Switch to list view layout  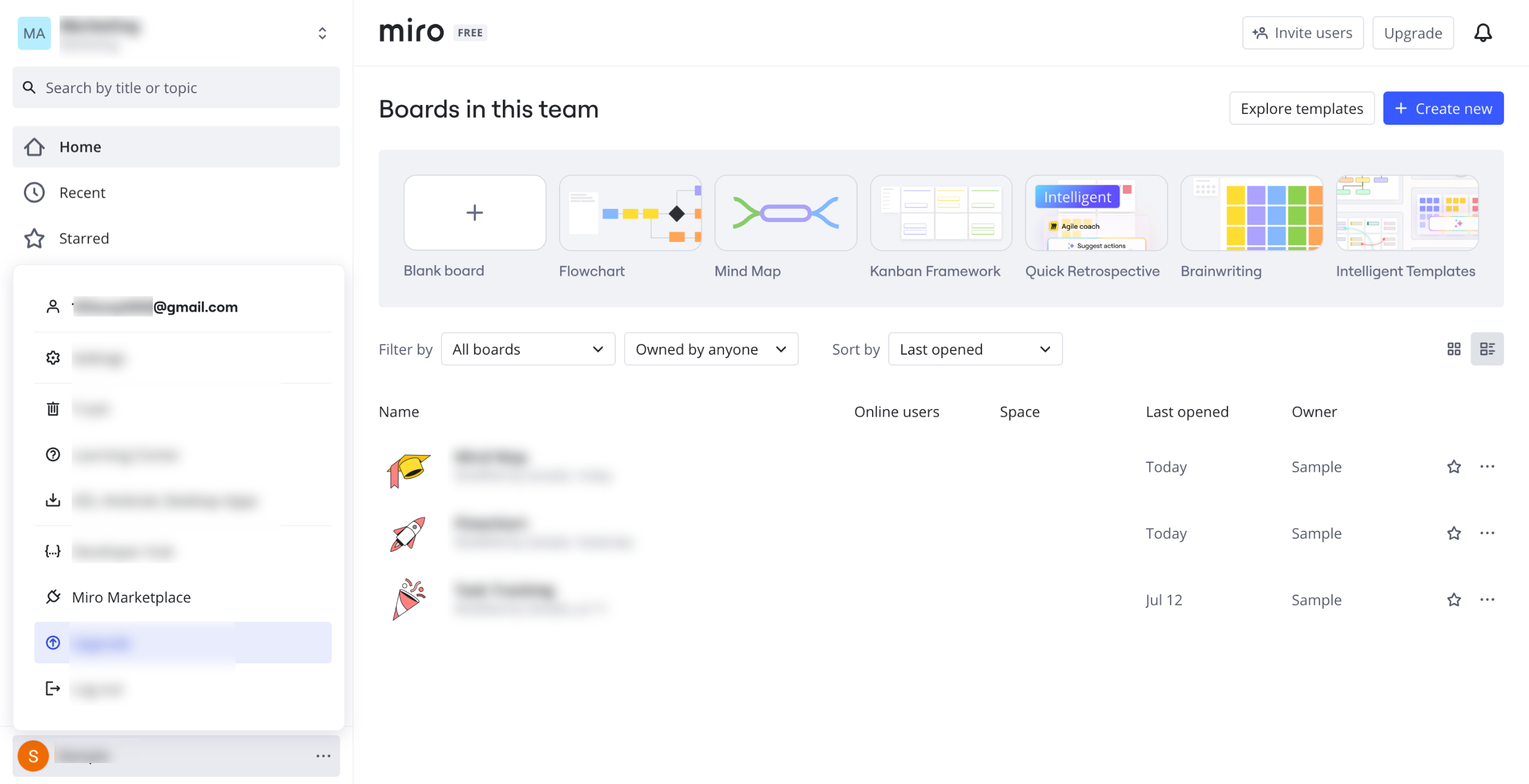click(1487, 349)
